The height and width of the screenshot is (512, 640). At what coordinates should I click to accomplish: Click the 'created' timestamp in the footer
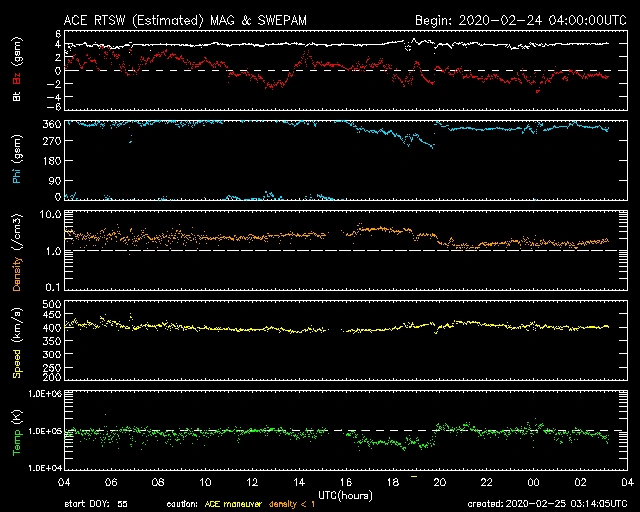pyautogui.click(x=551, y=505)
